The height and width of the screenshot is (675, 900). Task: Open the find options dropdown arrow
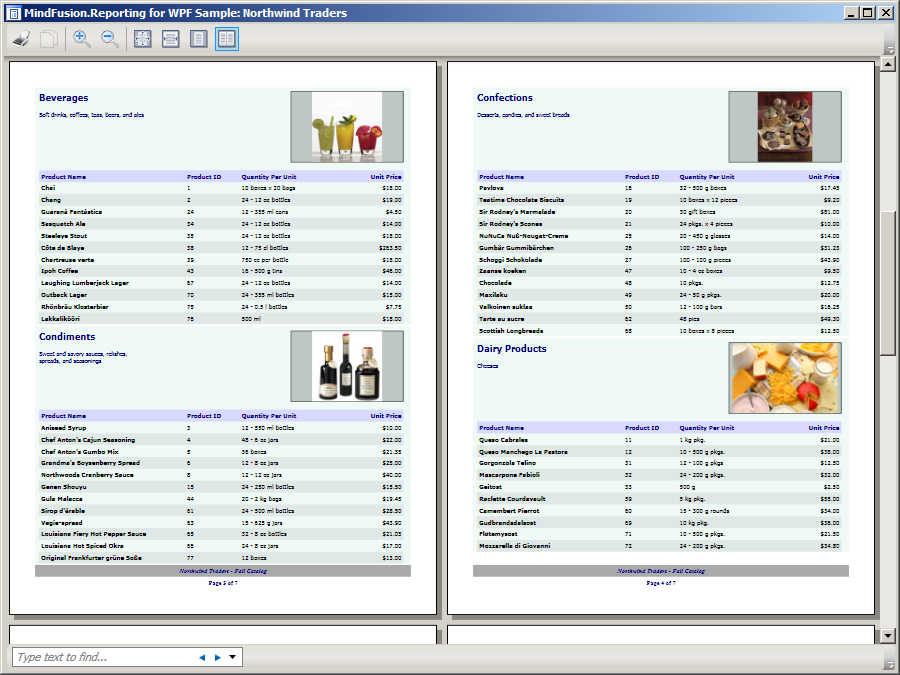[233, 657]
